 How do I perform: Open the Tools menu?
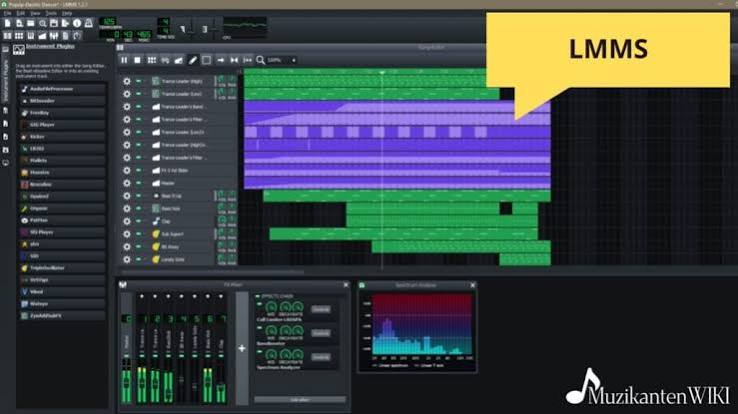coord(51,13)
